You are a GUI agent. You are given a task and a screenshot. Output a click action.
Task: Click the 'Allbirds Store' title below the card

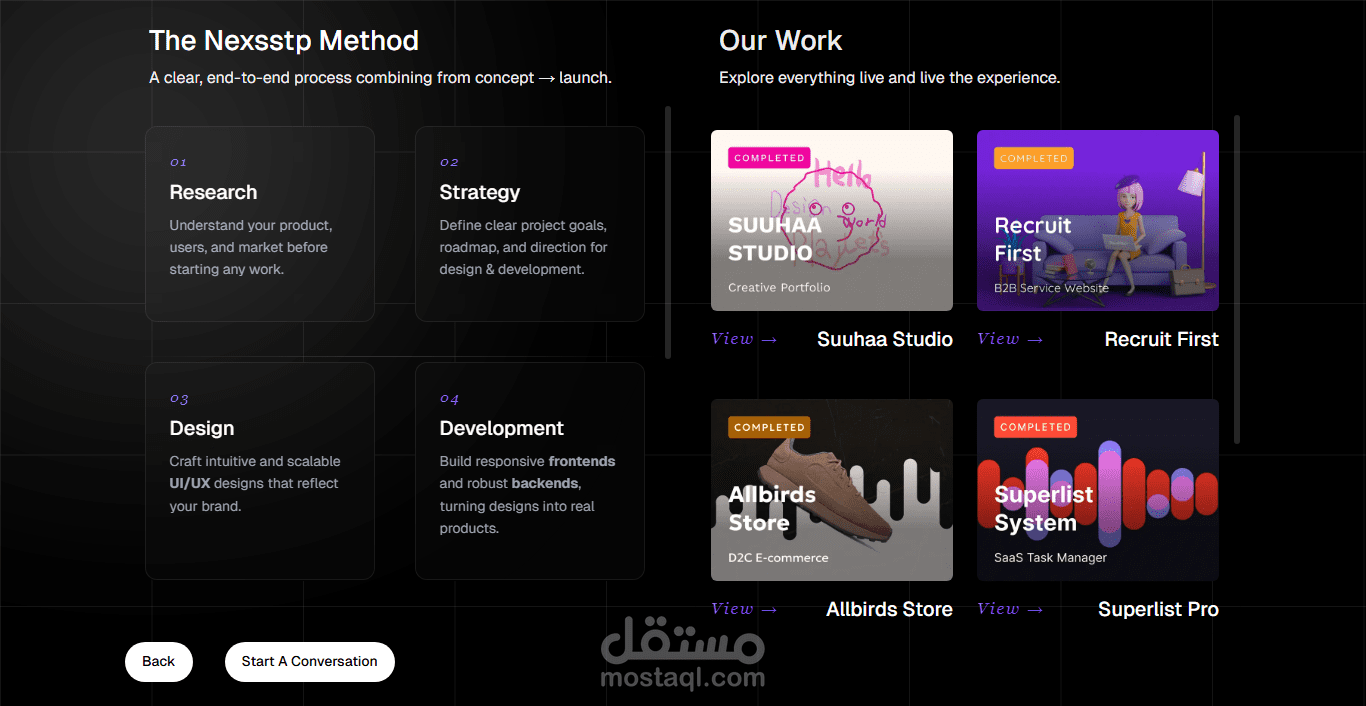click(x=889, y=609)
